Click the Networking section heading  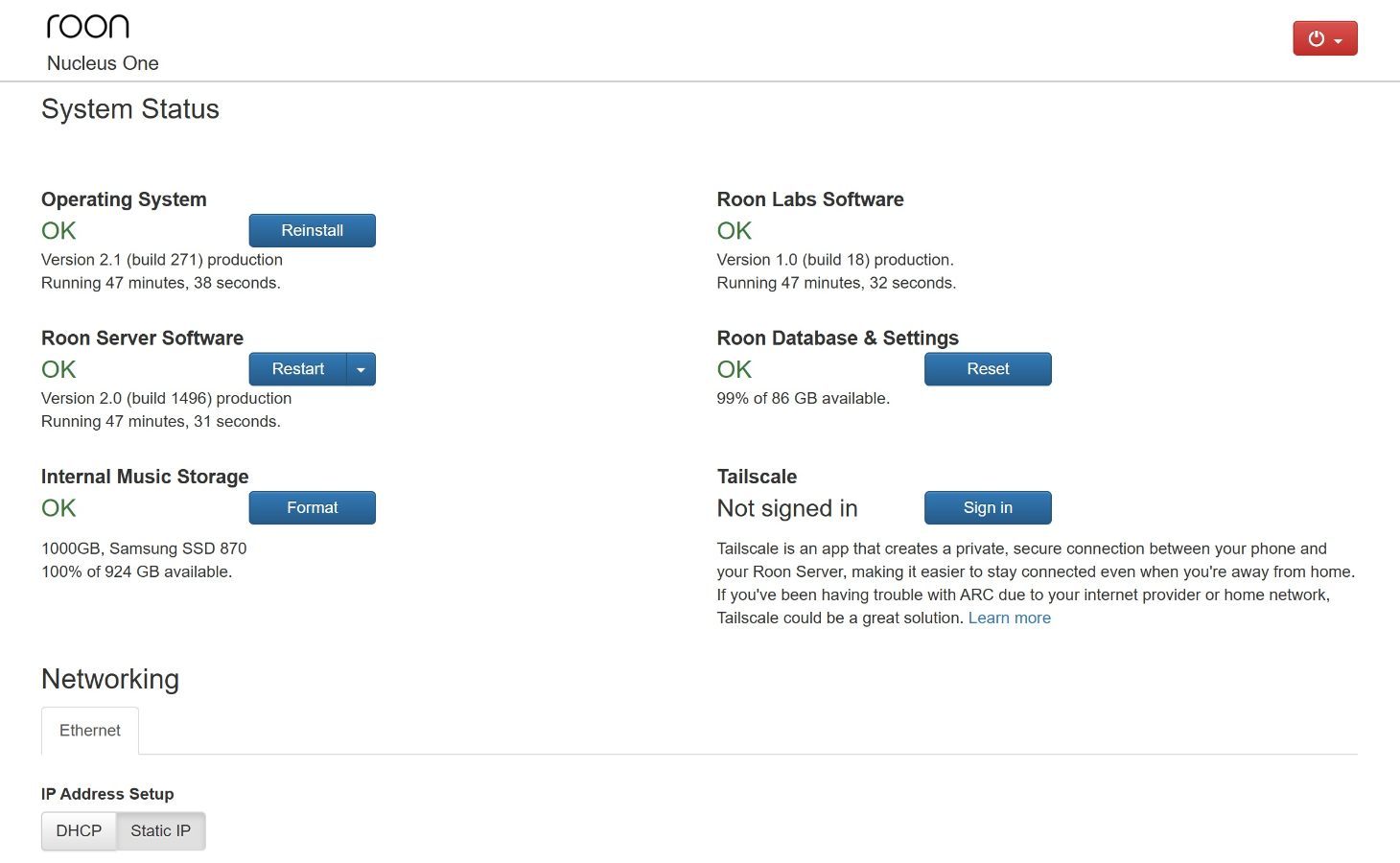(110, 679)
